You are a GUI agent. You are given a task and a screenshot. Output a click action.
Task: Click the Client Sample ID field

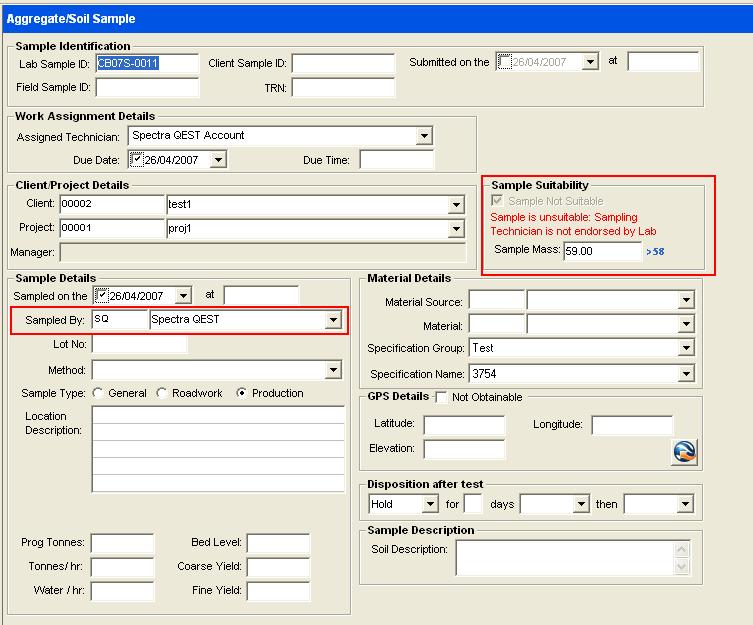[342, 63]
